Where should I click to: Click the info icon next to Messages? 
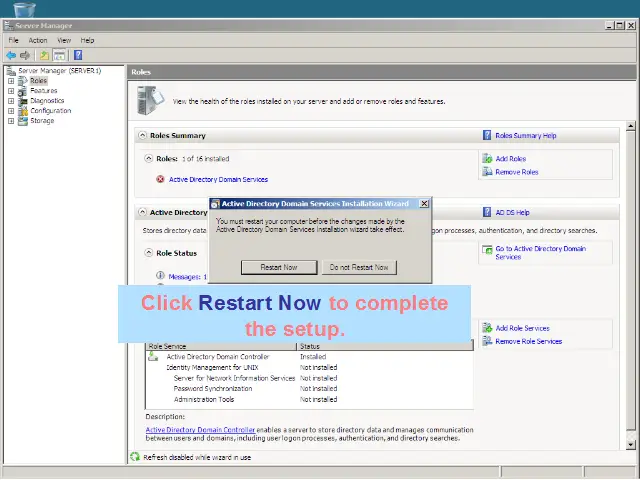160,276
